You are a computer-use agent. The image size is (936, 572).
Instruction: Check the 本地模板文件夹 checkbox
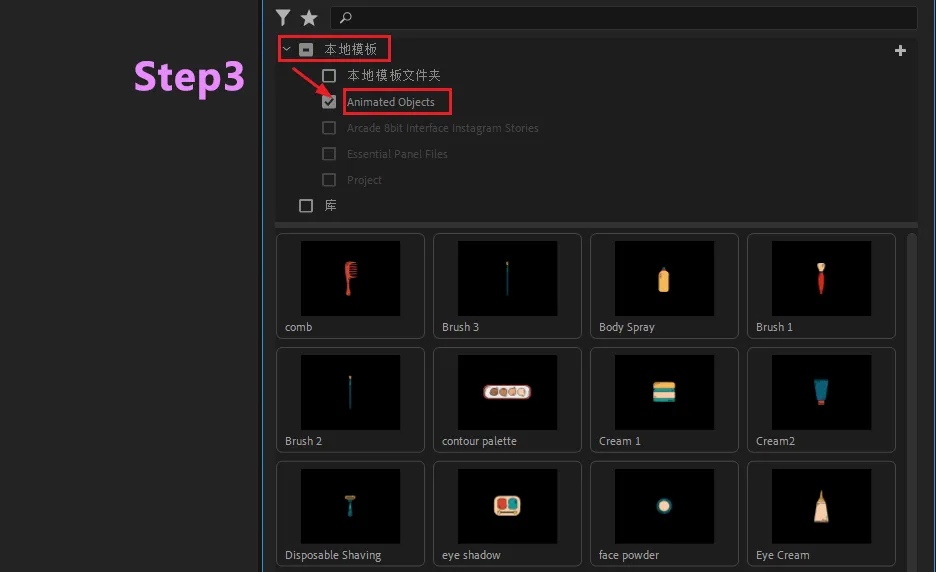click(329, 76)
